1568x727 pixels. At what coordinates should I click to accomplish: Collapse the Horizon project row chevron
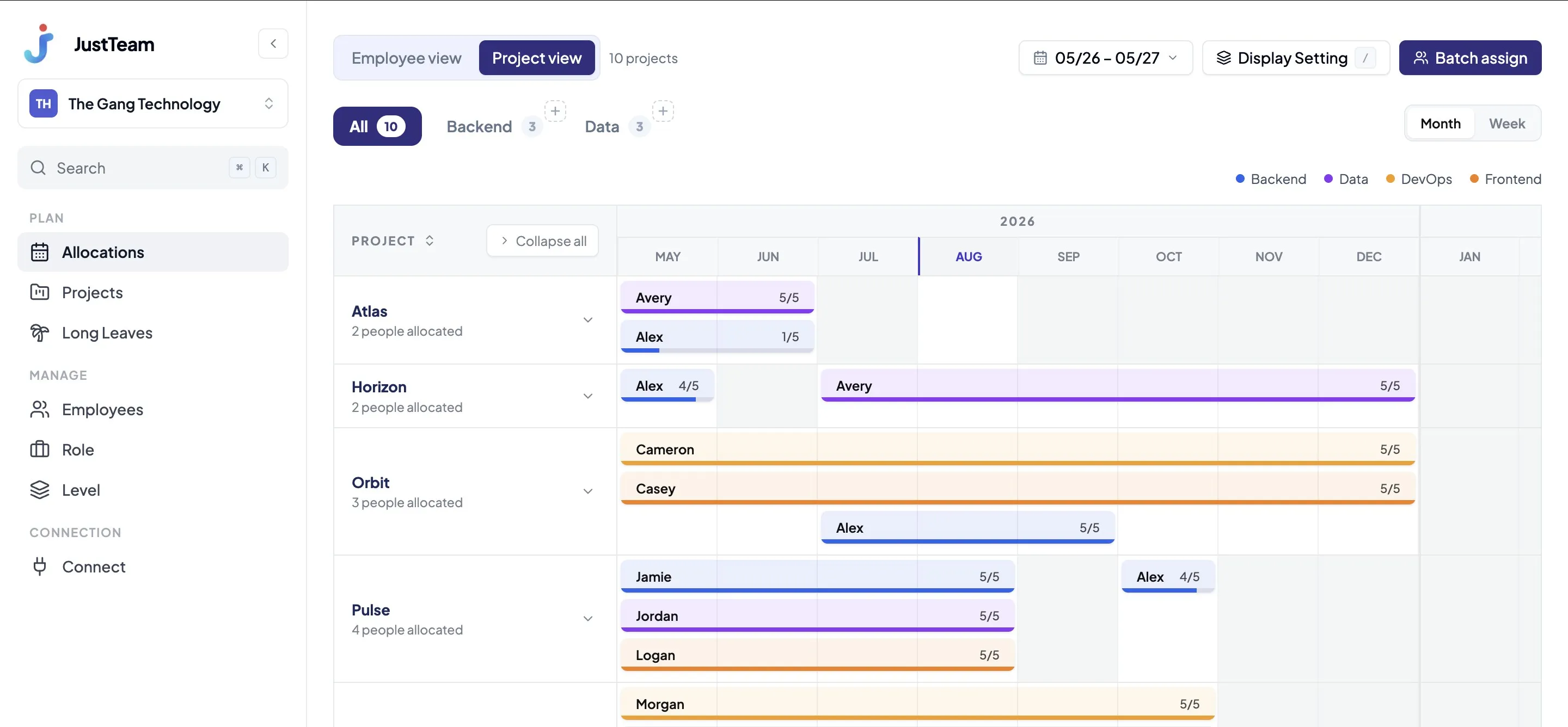pos(588,396)
